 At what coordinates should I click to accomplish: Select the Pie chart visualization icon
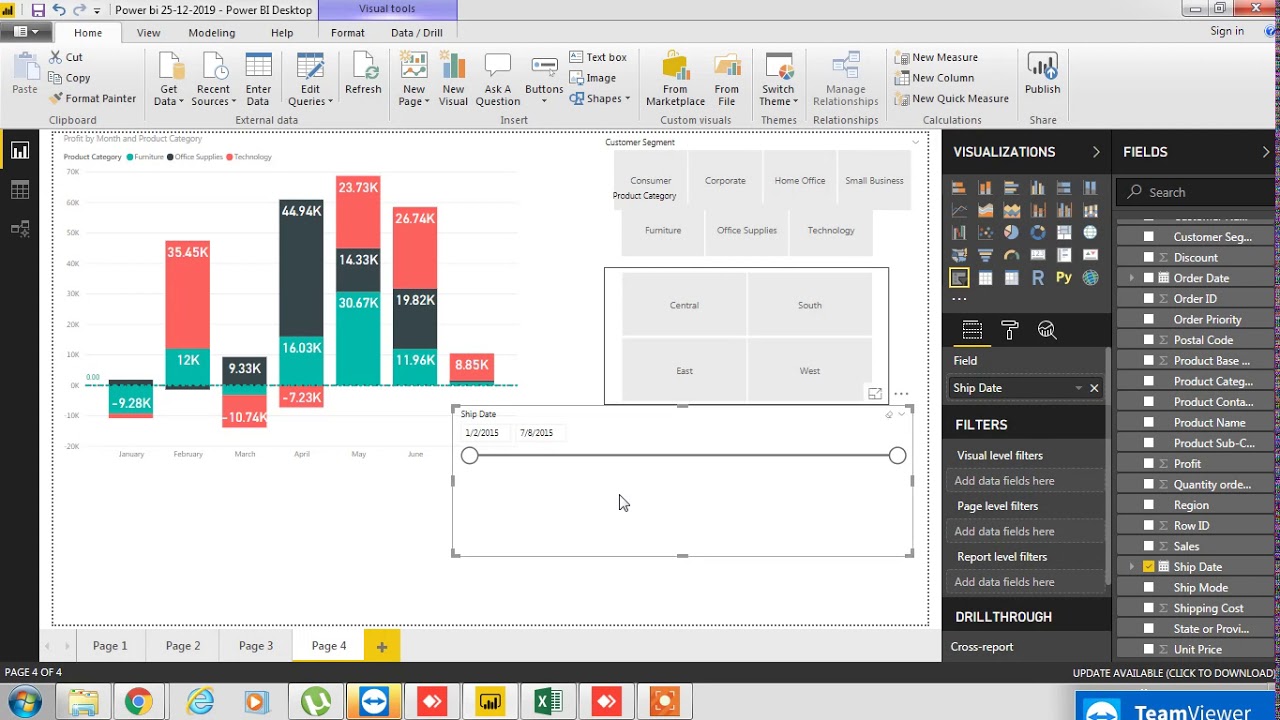click(x=1011, y=232)
